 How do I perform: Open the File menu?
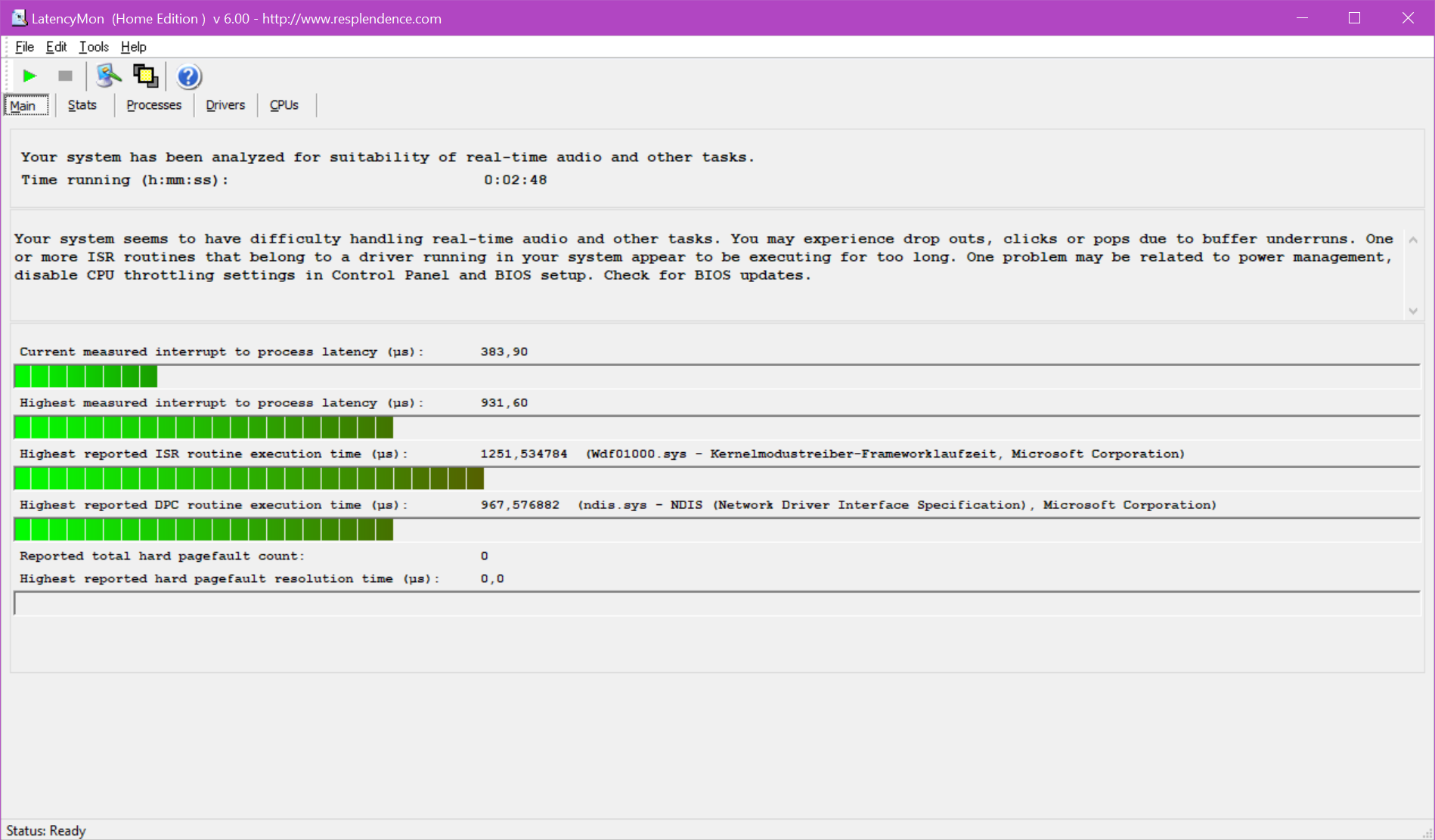point(24,47)
